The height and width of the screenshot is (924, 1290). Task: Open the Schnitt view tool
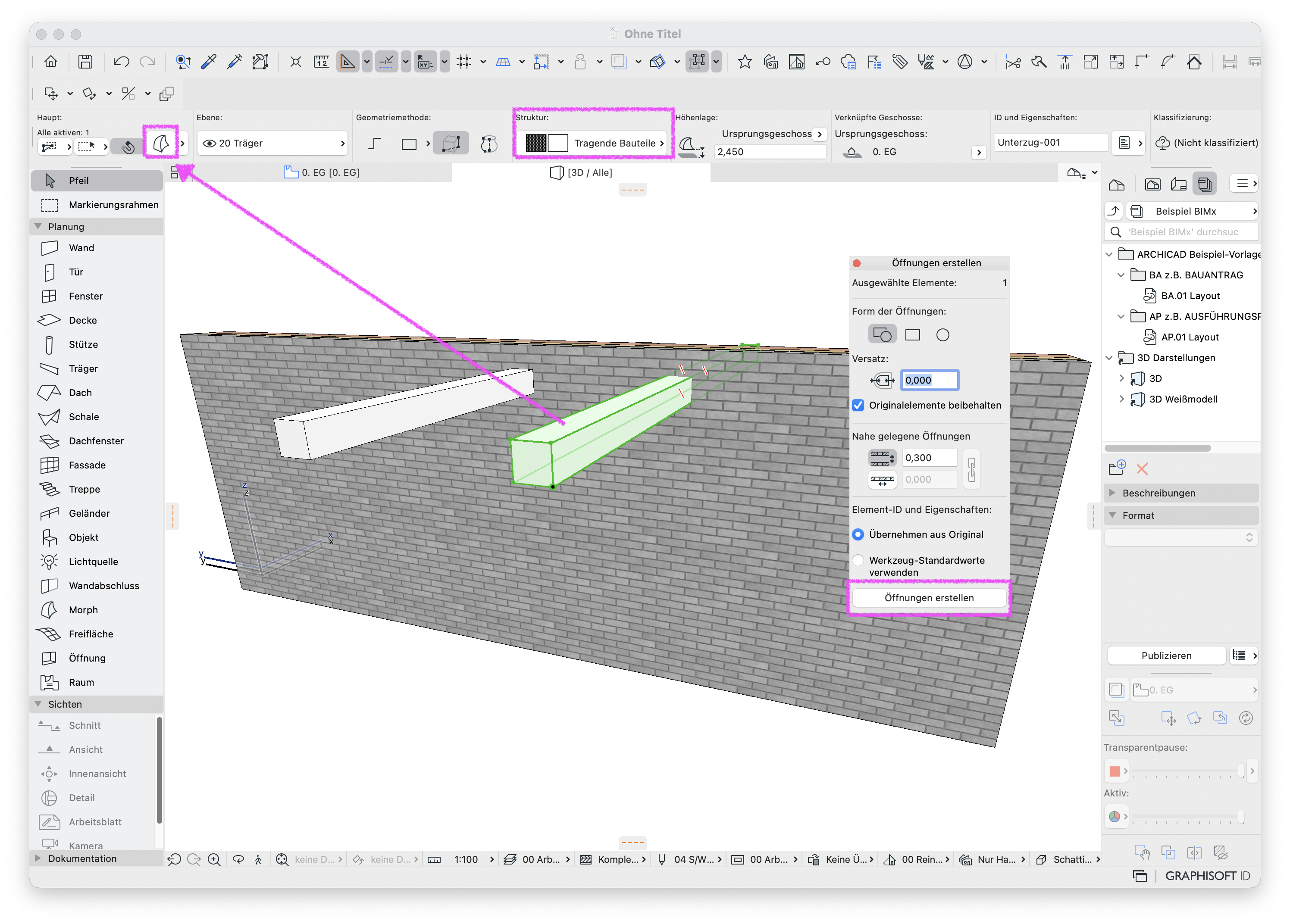[x=84, y=726]
